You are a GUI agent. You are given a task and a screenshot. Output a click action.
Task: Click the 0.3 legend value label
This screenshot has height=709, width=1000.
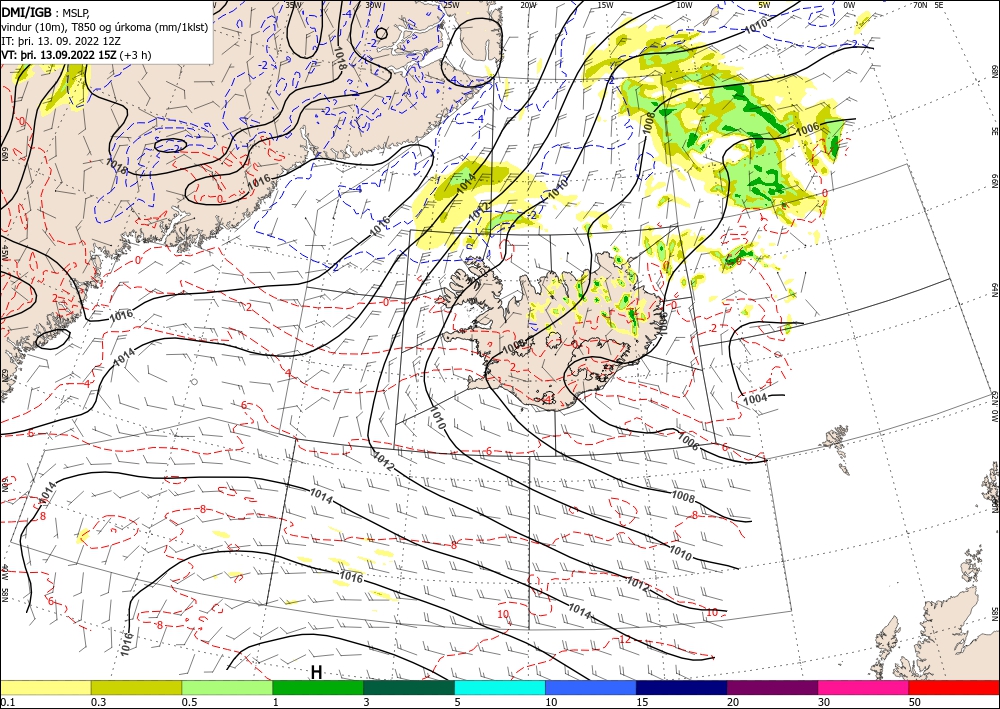[x=98, y=702]
